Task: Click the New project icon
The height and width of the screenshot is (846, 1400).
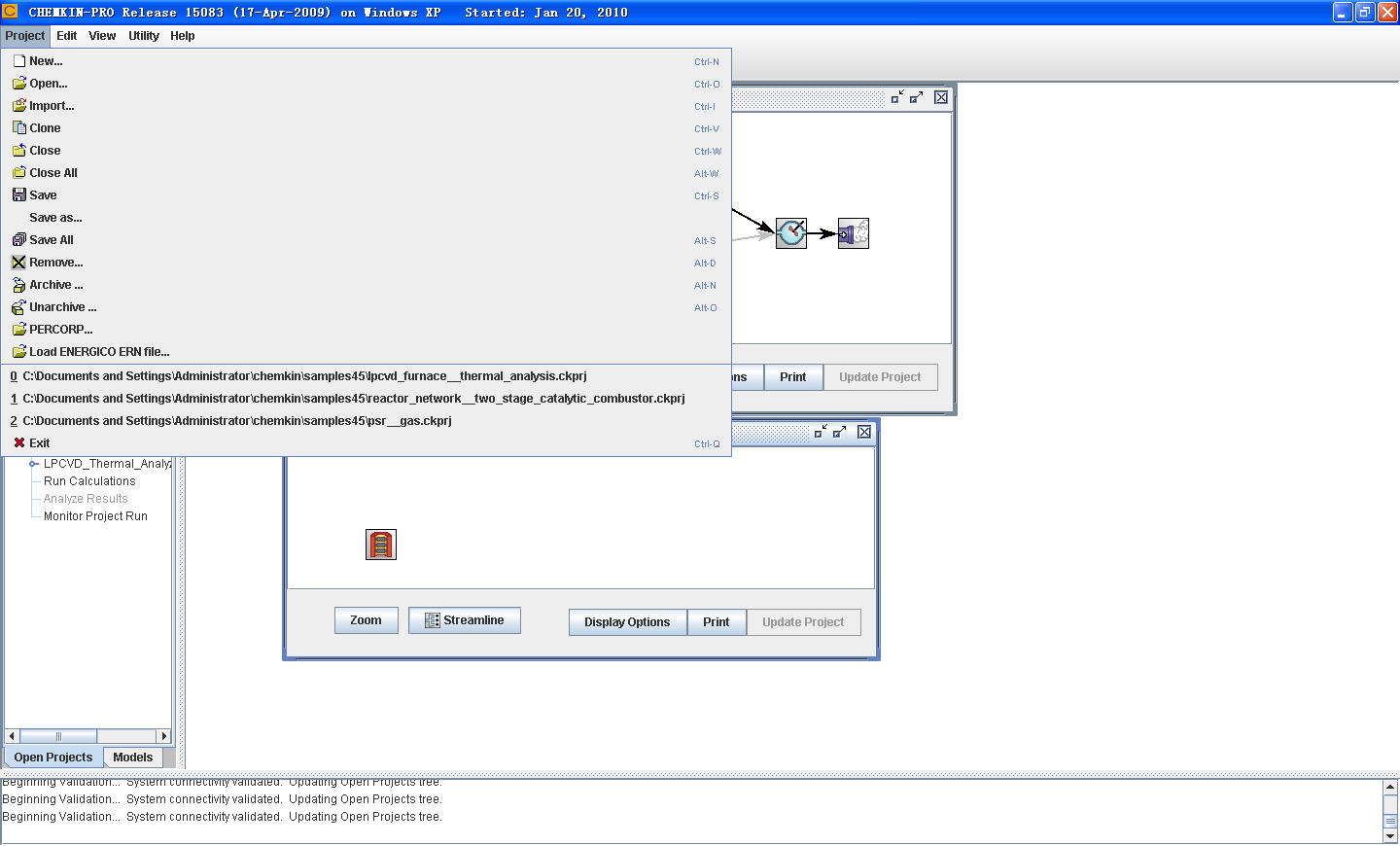Action: click(19, 60)
